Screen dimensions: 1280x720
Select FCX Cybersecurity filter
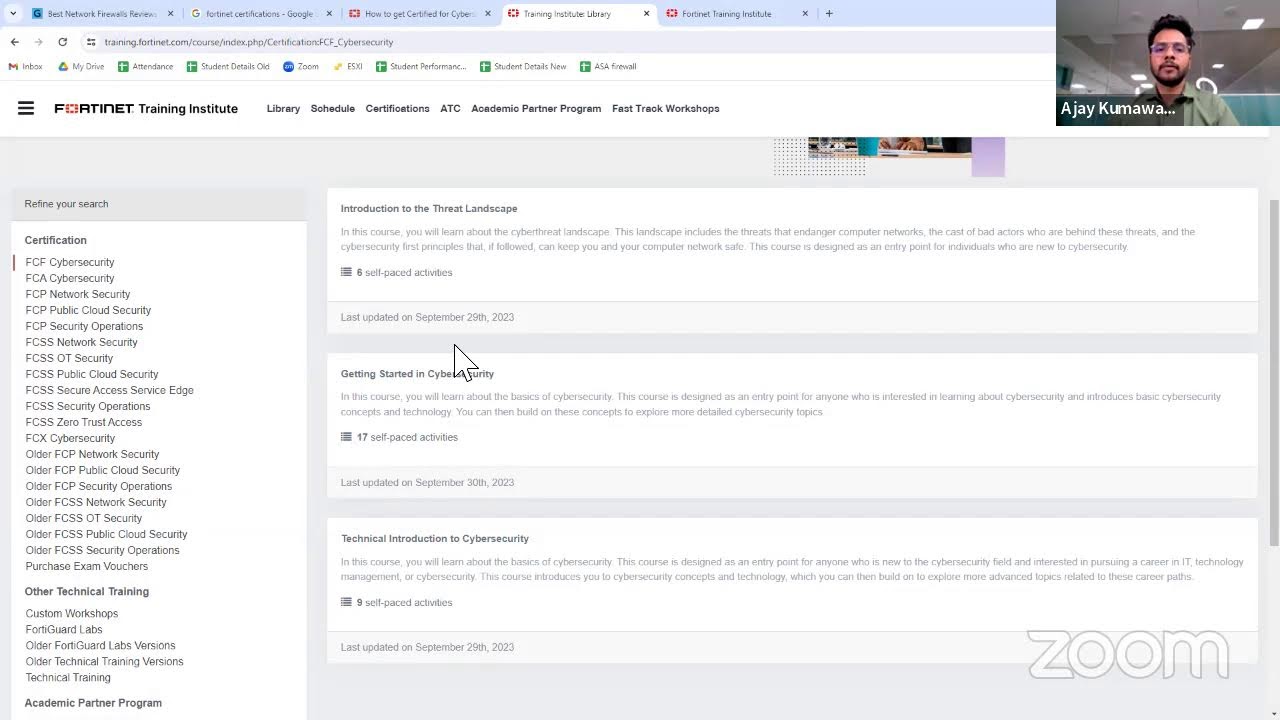(70, 438)
